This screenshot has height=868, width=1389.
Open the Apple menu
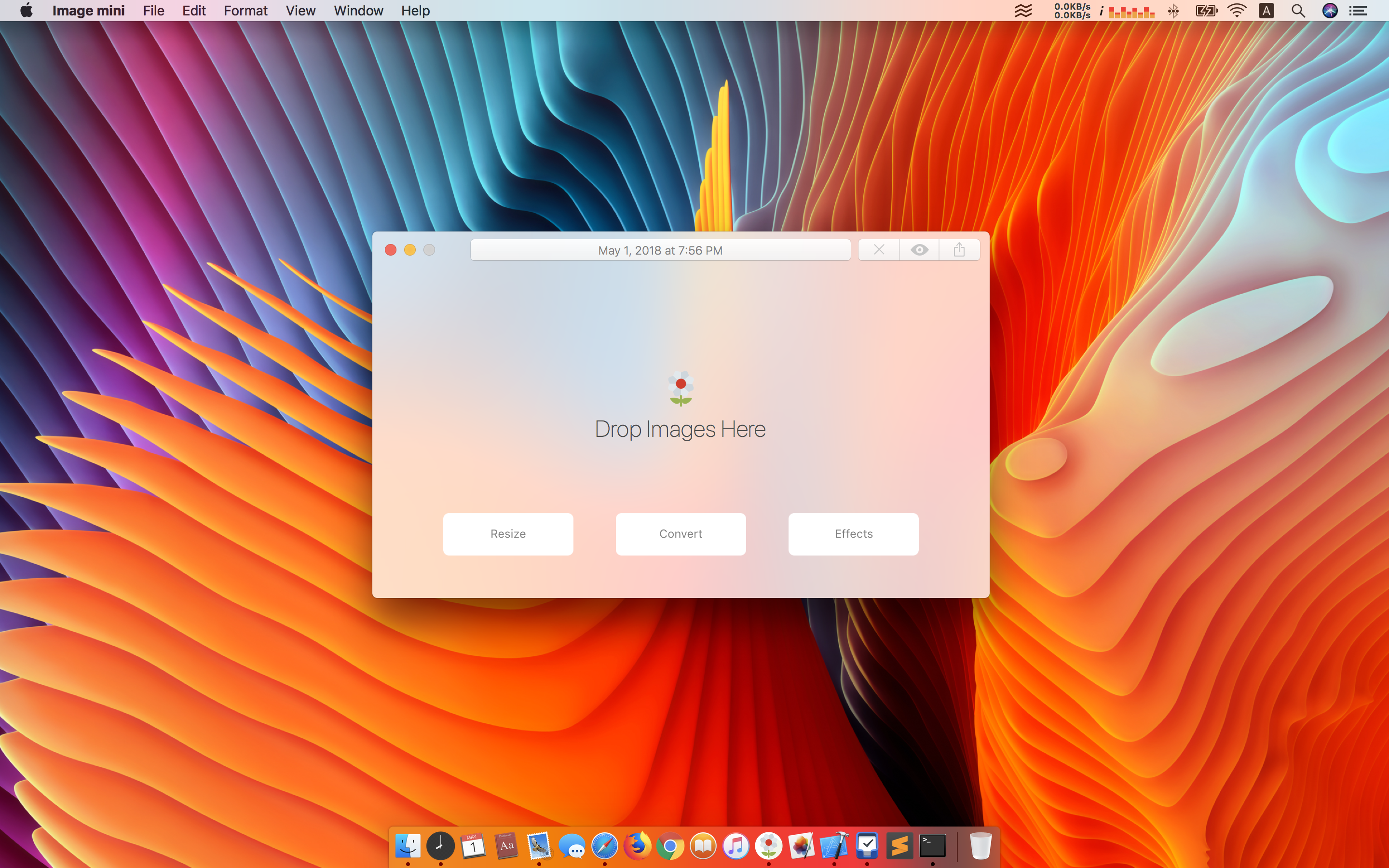click(26, 10)
